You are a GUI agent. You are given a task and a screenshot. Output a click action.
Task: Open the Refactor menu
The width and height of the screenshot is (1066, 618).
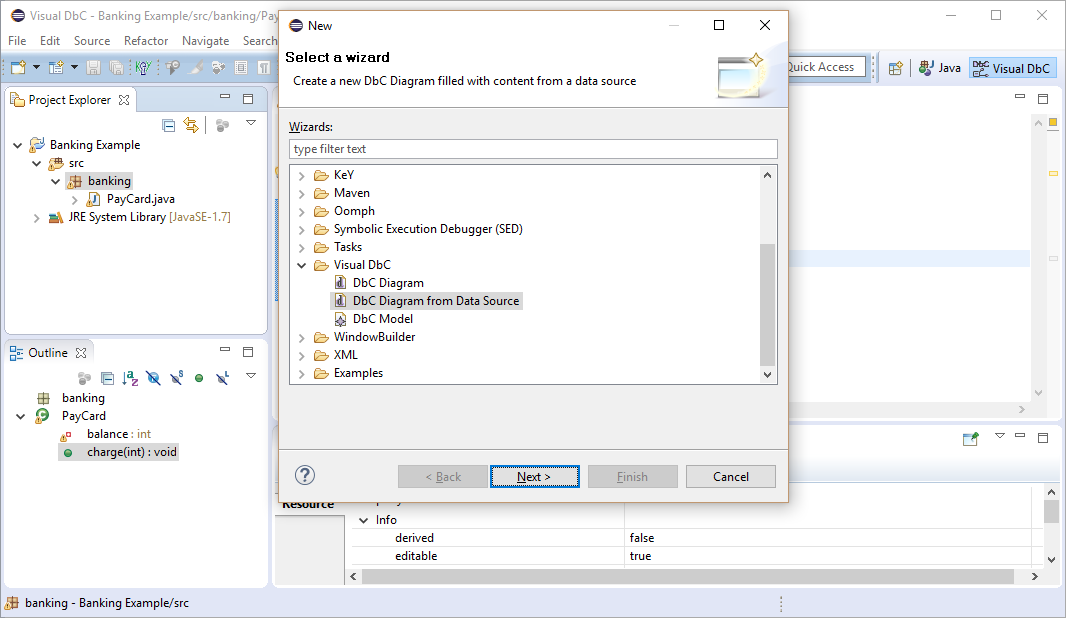[145, 41]
